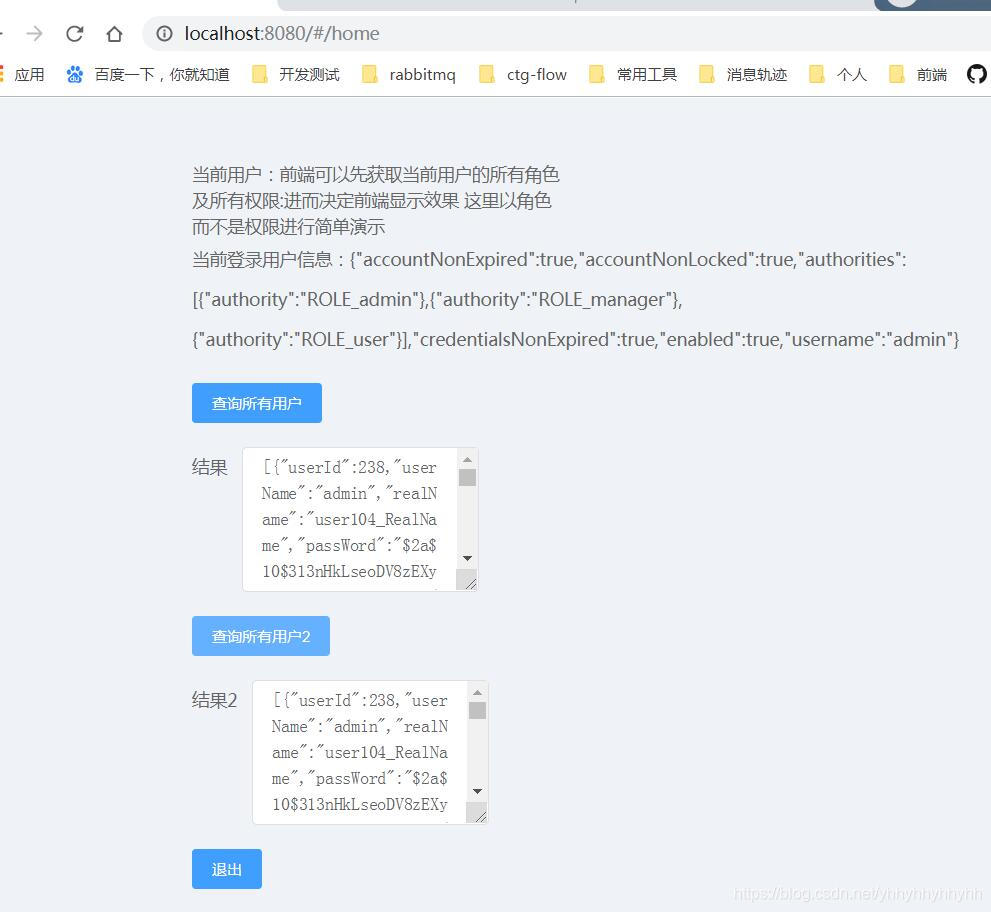Viewport: 991px width, 912px height.
Task: Click the "ROLE_admin" authority text line
Action: coord(437,300)
